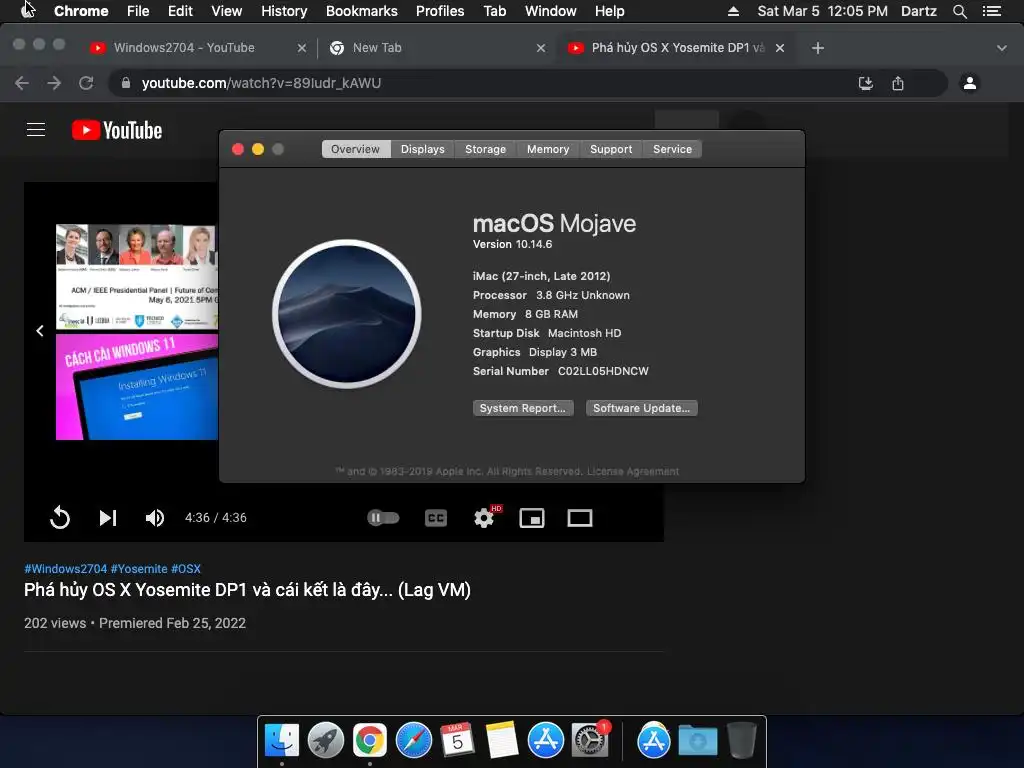The width and height of the screenshot is (1024, 768).
Task: Close the Phá hủy OS X Yosemite tab
Action: click(780, 48)
